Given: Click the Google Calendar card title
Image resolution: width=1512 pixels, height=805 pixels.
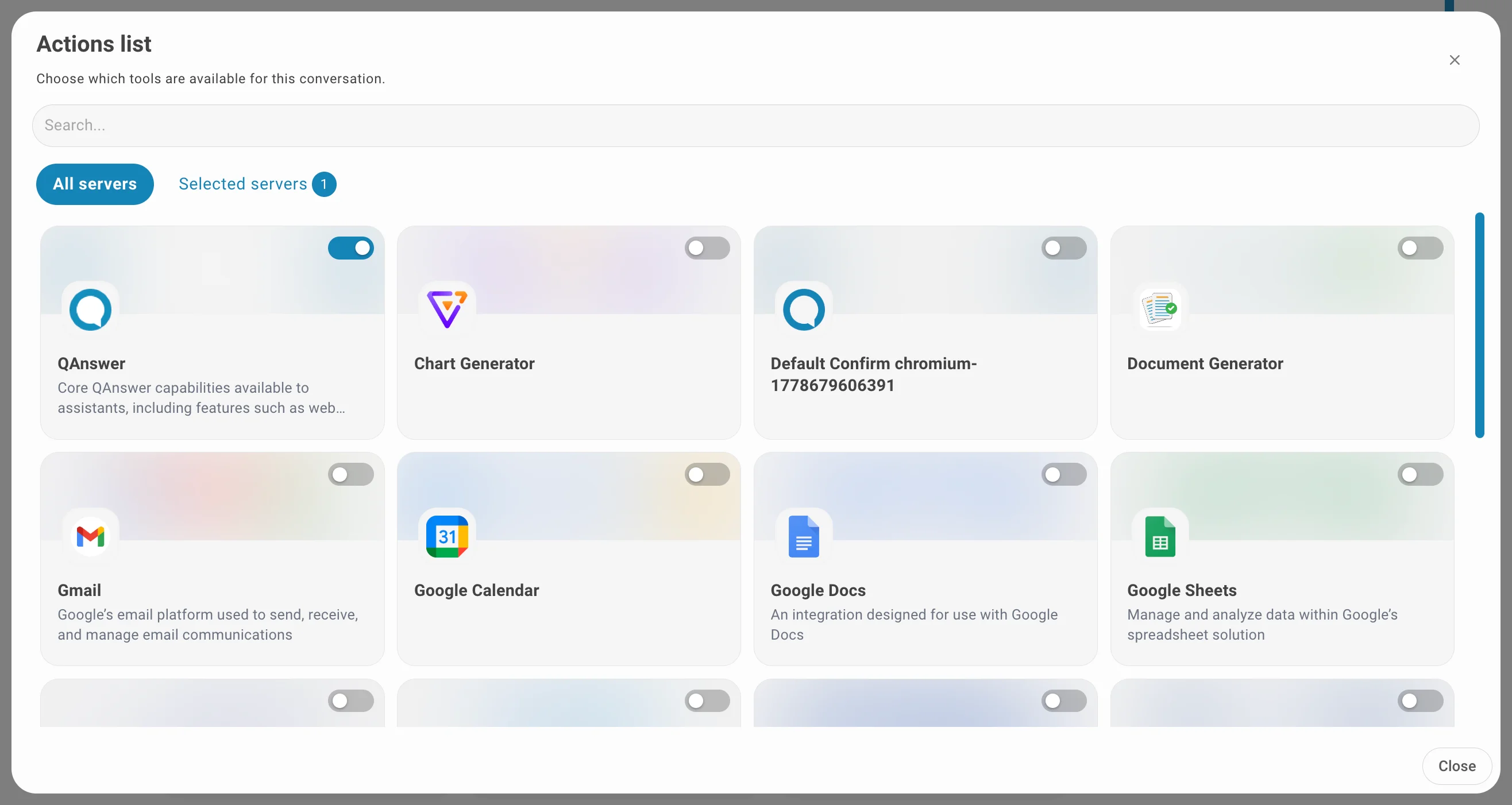Looking at the screenshot, I should [476, 590].
